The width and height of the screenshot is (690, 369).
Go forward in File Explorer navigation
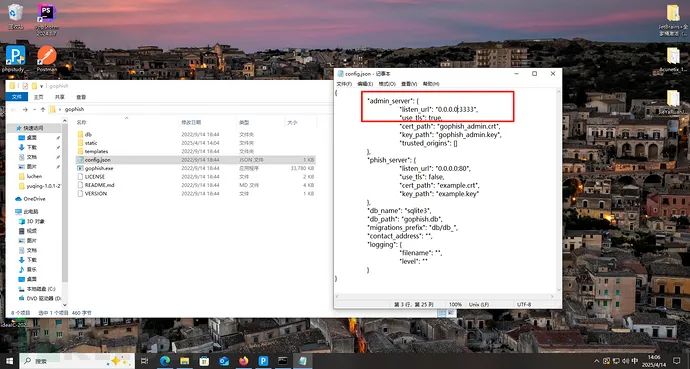point(25,109)
